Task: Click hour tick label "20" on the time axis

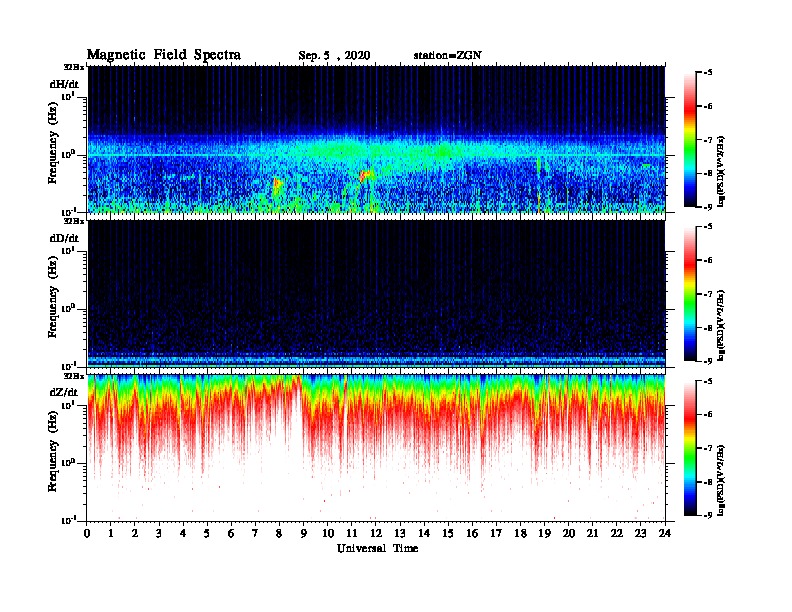Action: tap(569, 534)
